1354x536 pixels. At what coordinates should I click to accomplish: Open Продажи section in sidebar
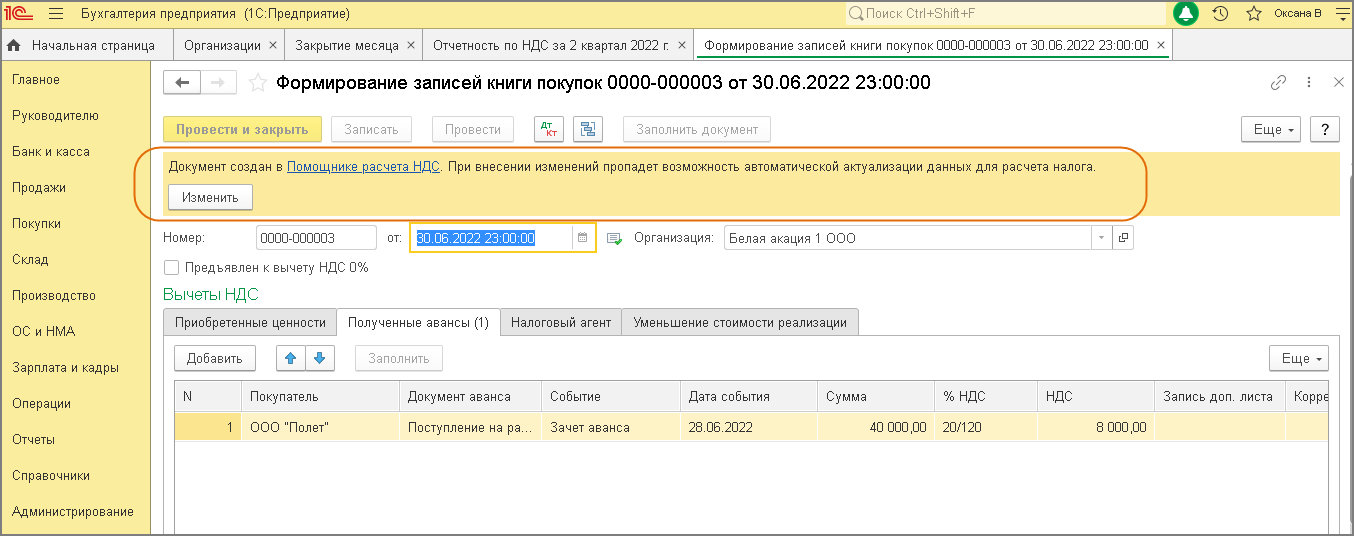[39, 188]
